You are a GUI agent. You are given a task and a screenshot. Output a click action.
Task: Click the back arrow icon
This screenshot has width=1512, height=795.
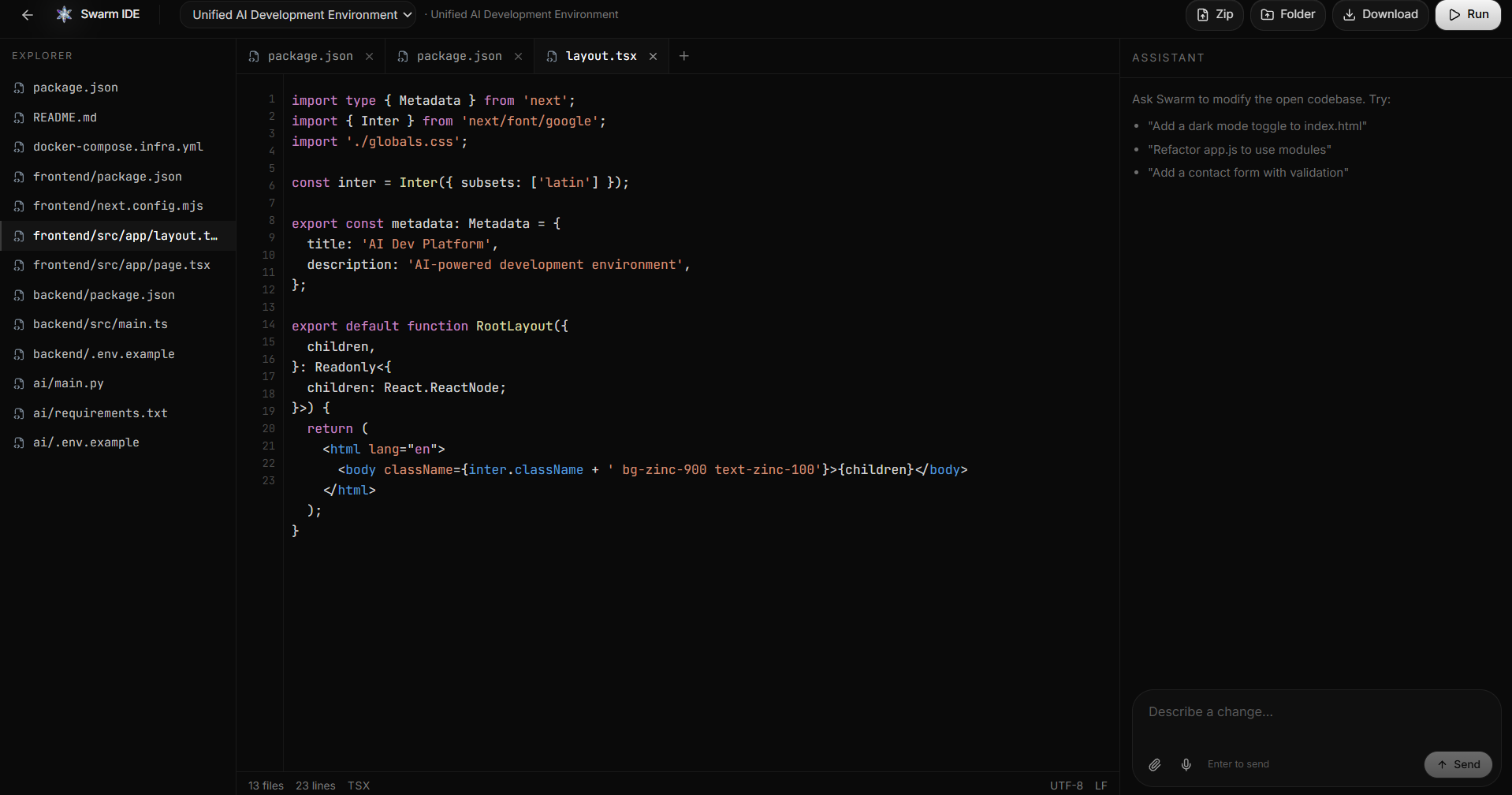(28, 15)
